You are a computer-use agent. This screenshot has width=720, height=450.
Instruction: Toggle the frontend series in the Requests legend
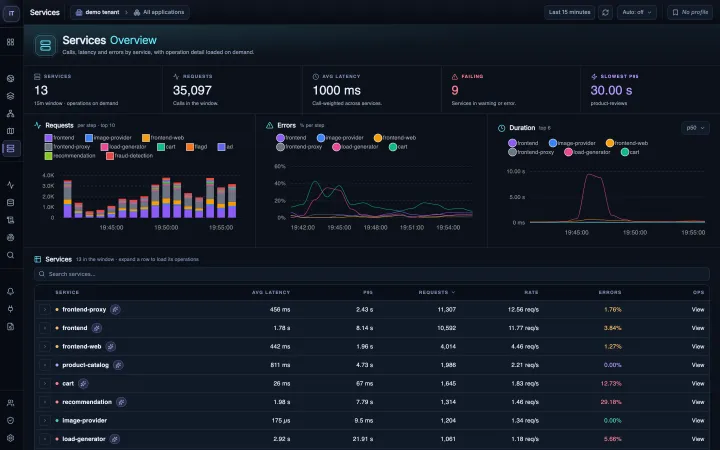(x=59, y=138)
